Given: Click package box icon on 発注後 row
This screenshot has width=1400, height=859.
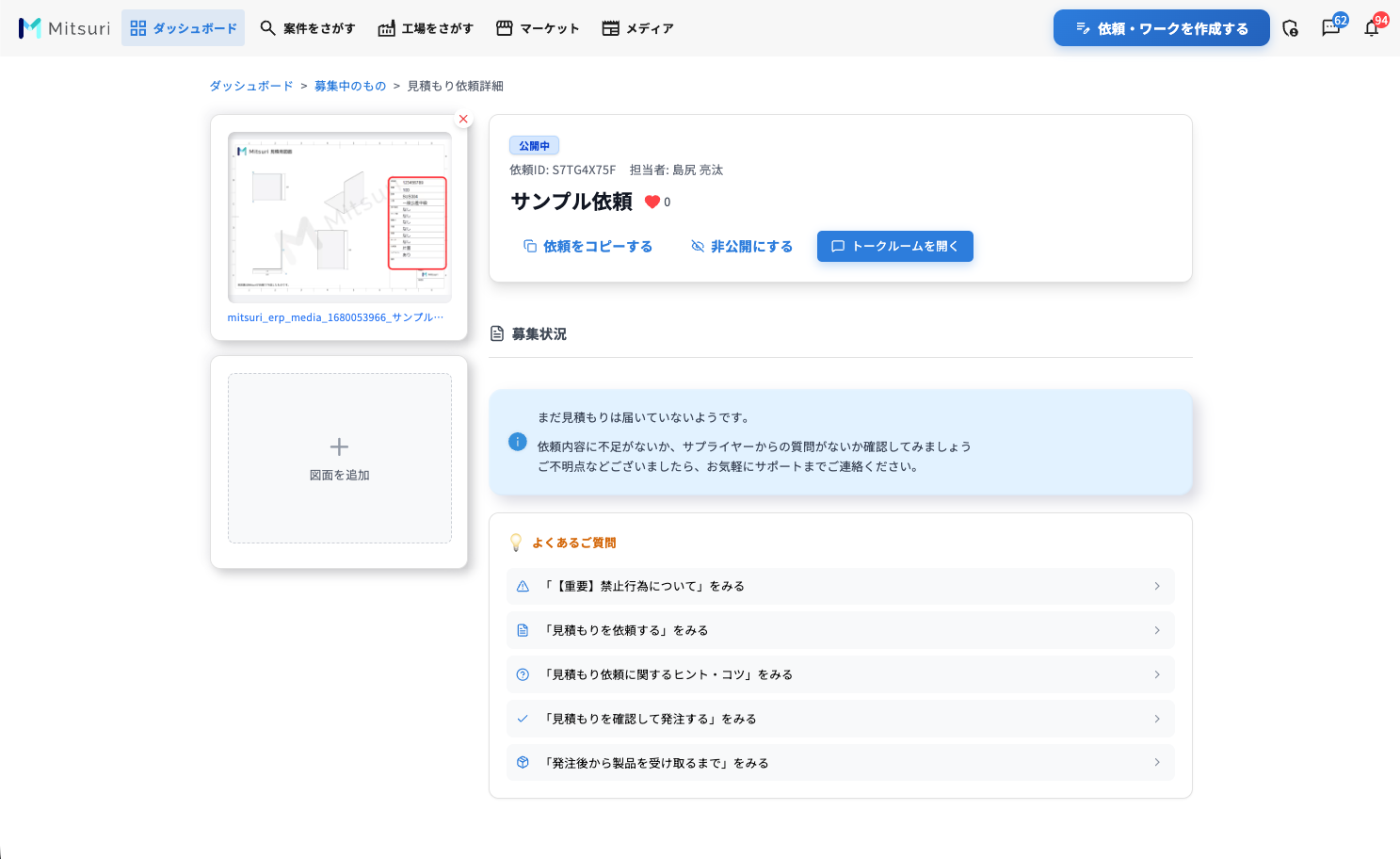Looking at the screenshot, I should point(523,763).
